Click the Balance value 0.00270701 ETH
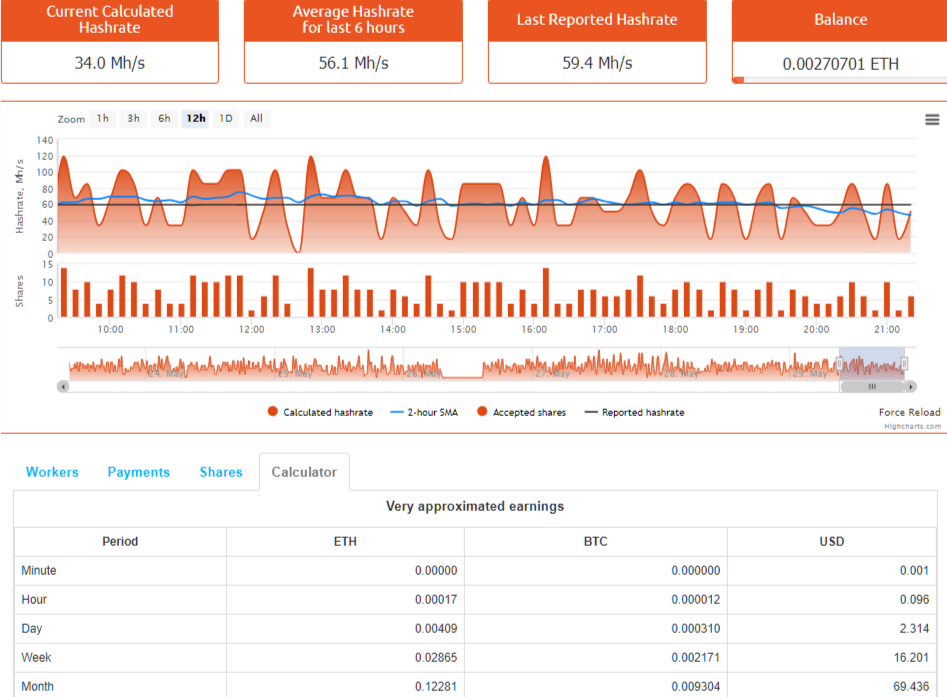The width and height of the screenshot is (947, 697). tap(840, 63)
